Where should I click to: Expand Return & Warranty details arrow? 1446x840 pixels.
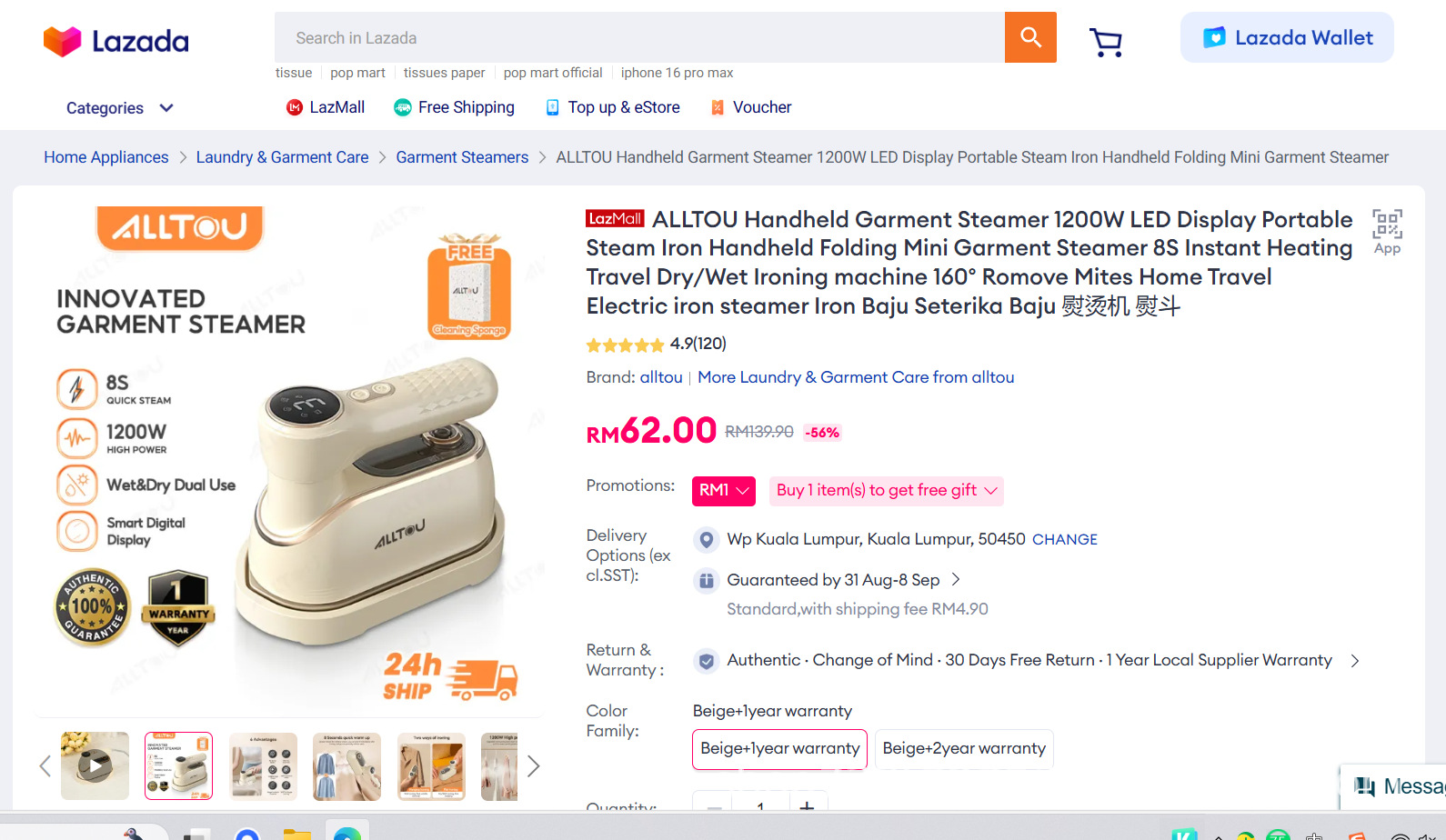[1355, 661]
